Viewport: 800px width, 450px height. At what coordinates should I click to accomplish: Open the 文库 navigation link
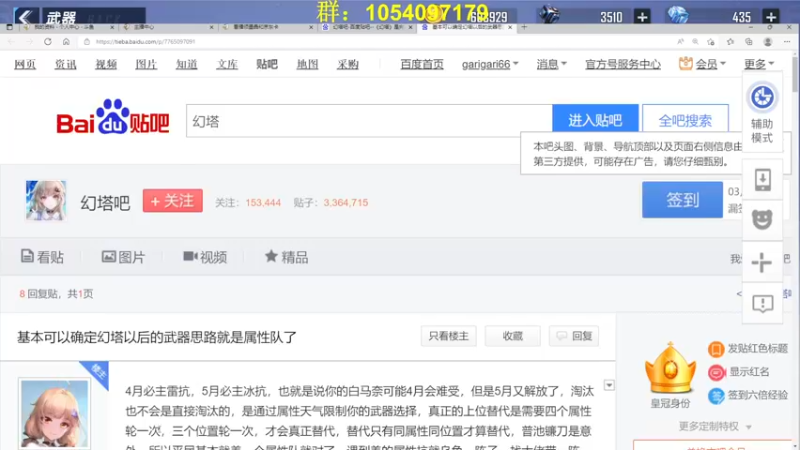227,64
